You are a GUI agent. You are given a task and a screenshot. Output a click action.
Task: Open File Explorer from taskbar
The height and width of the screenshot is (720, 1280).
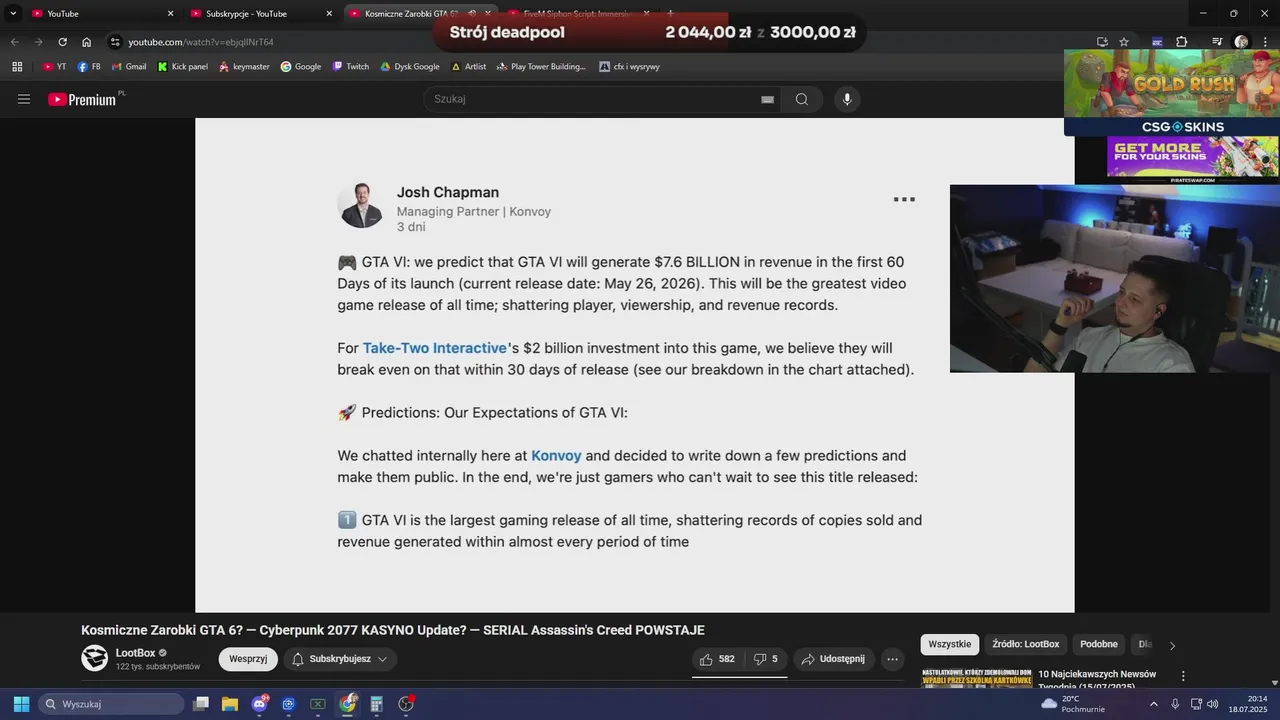click(230, 704)
